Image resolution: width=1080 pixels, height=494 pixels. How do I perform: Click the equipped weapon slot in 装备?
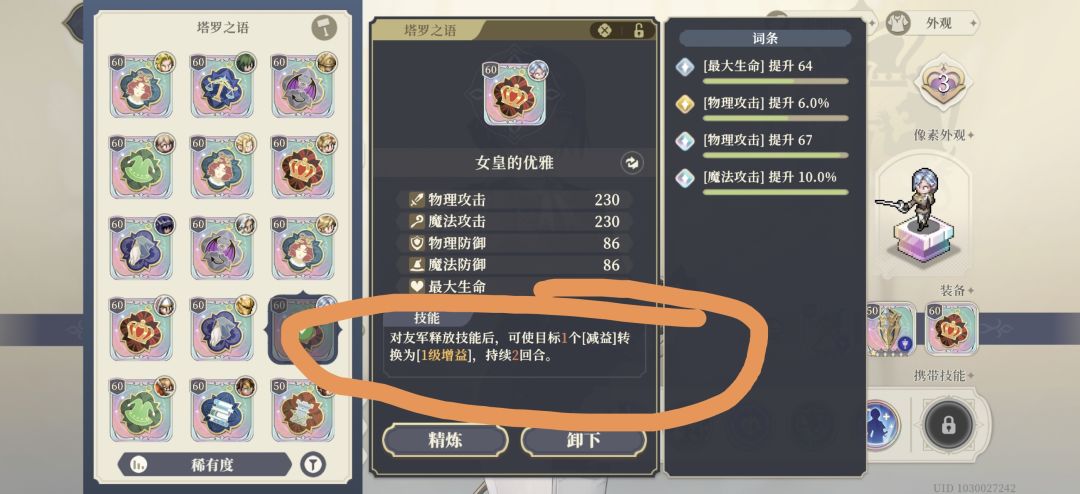tap(890, 329)
